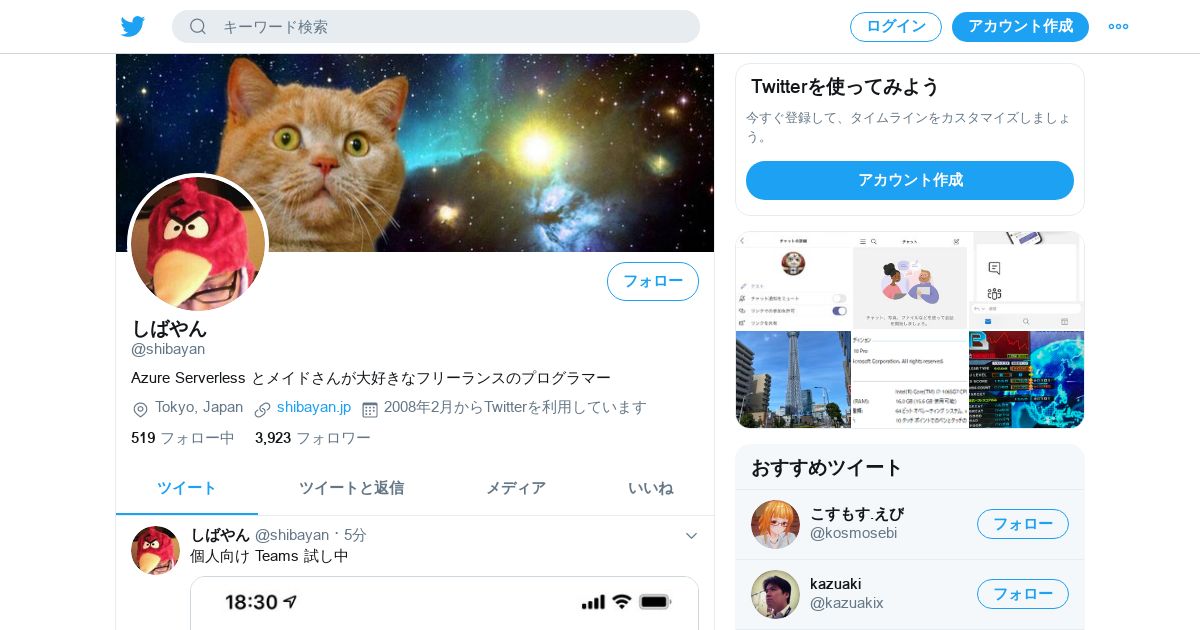Click the link chain icon beside shibayan.jp
This screenshot has height=630, width=1200.
[263, 409]
